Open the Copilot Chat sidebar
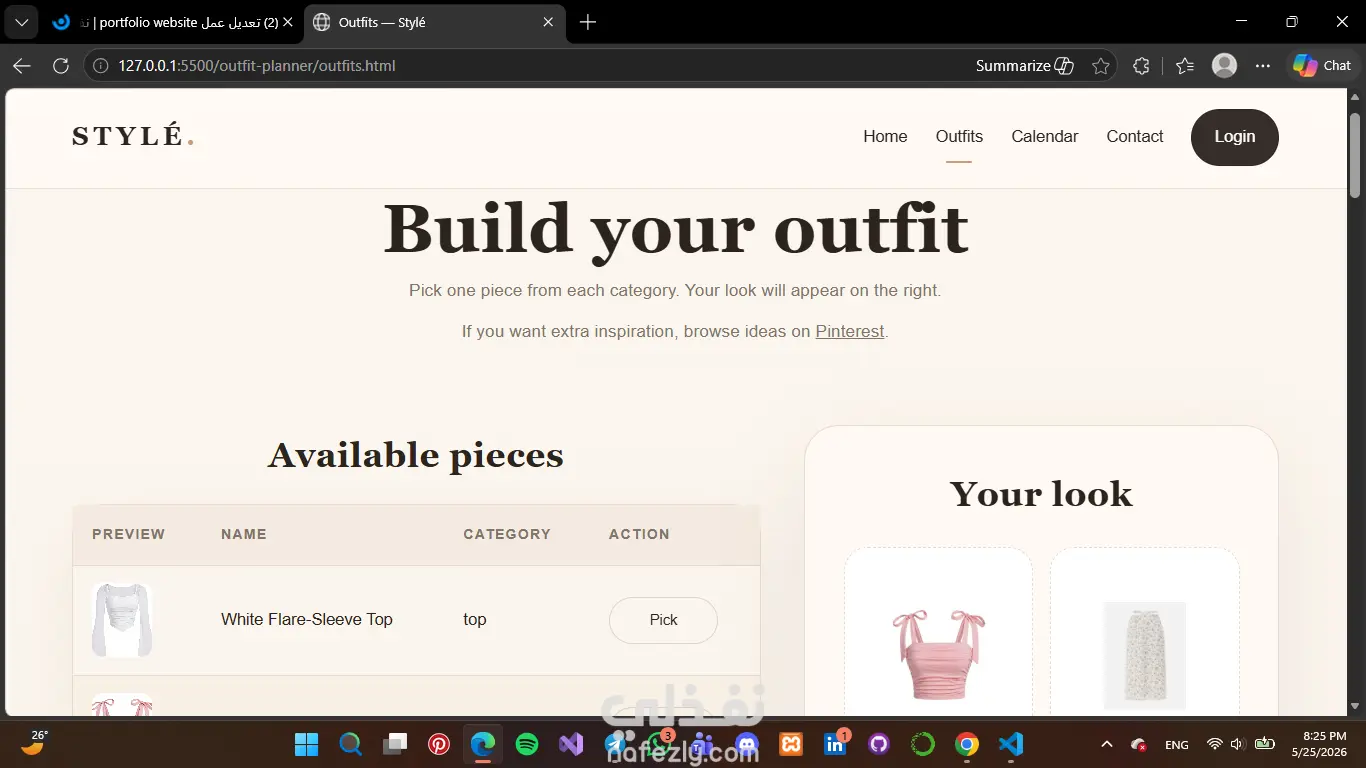Image resolution: width=1366 pixels, height=768 pixels. coord(1322,66)
